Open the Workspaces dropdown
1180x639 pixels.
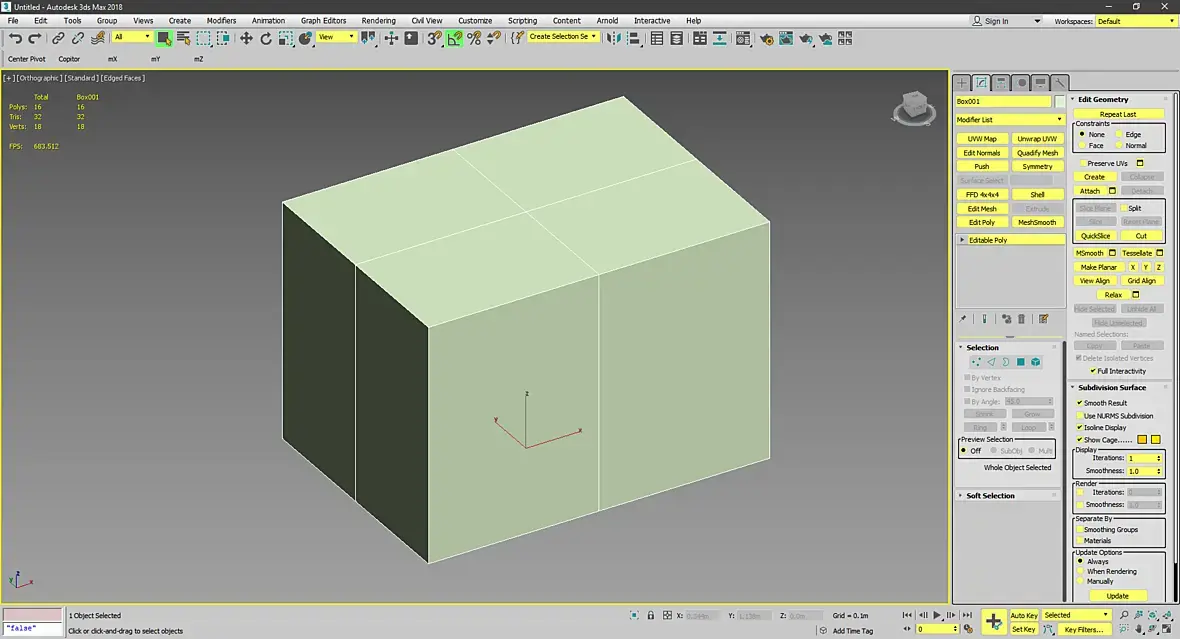[1135, 21]
